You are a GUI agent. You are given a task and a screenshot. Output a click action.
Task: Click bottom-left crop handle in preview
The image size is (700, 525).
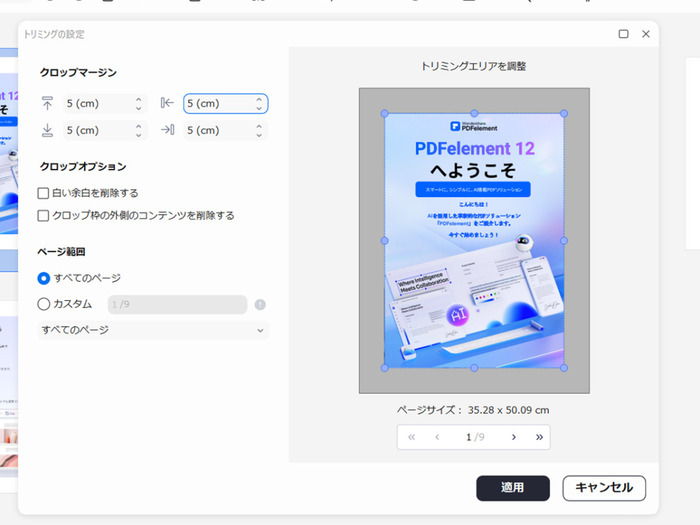[384, 368]
